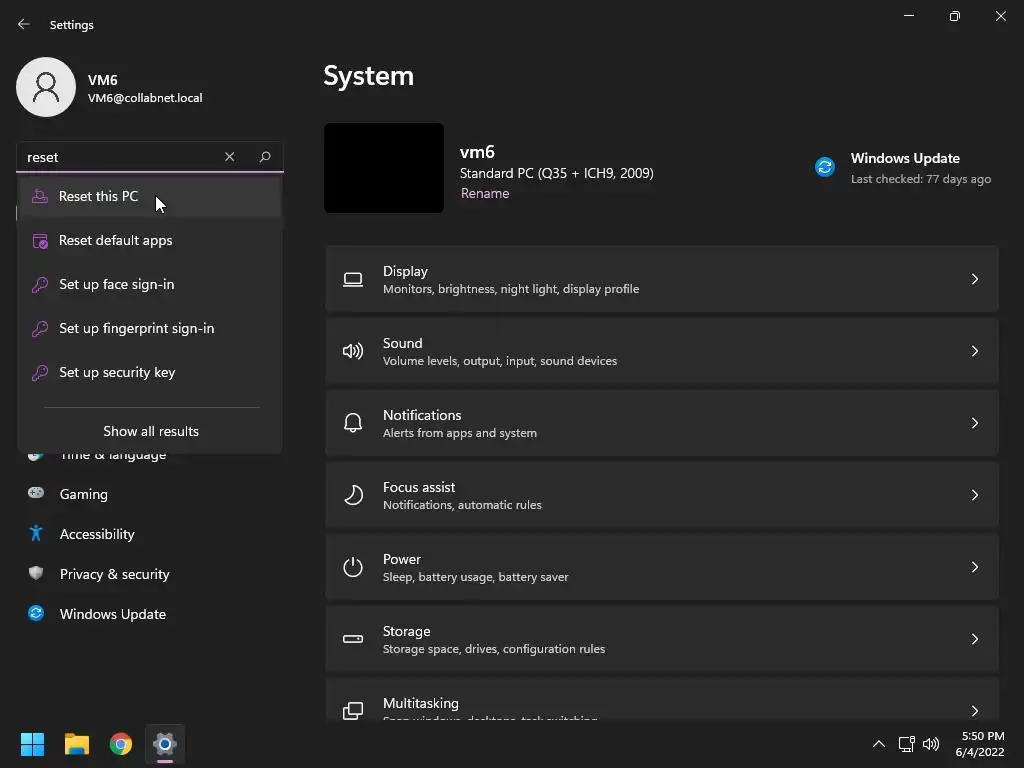
Task: Click the Storage row title text
Action: pyautogui.click(x=406, y=632)
